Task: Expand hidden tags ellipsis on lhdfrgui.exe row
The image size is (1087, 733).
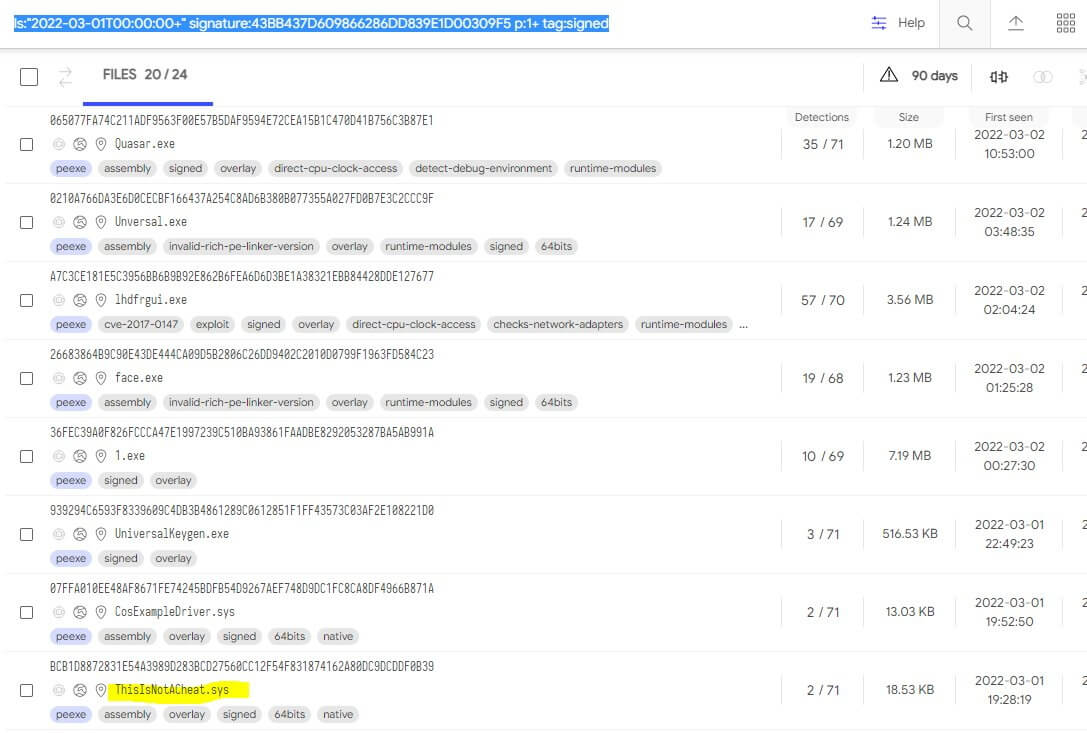Action: click(x=743, y=324)
